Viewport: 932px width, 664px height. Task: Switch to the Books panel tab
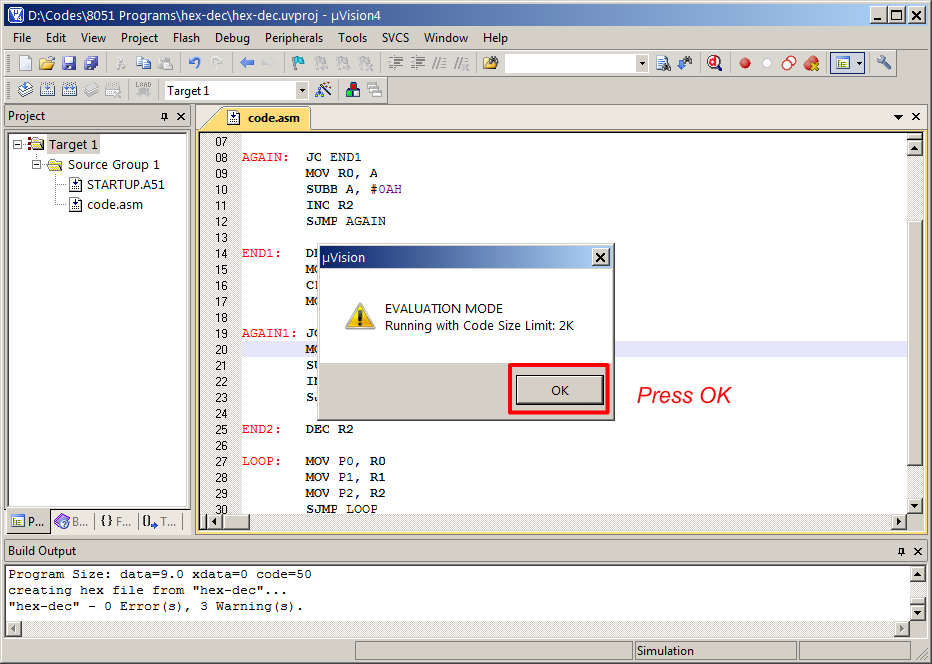point(72,522)
